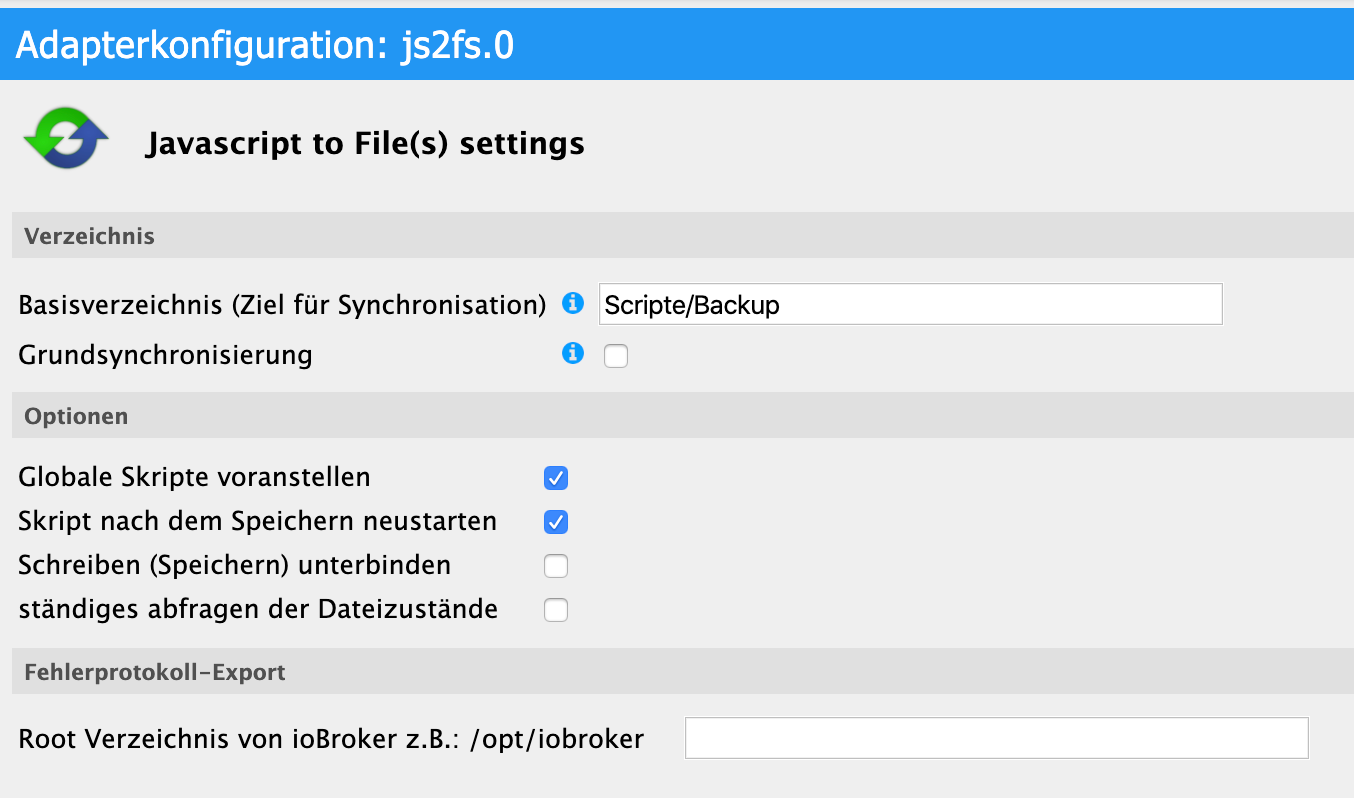The image size is (1354, 798).
Task: Click the Globale Skripte voranstellen label
Action: 194,477
